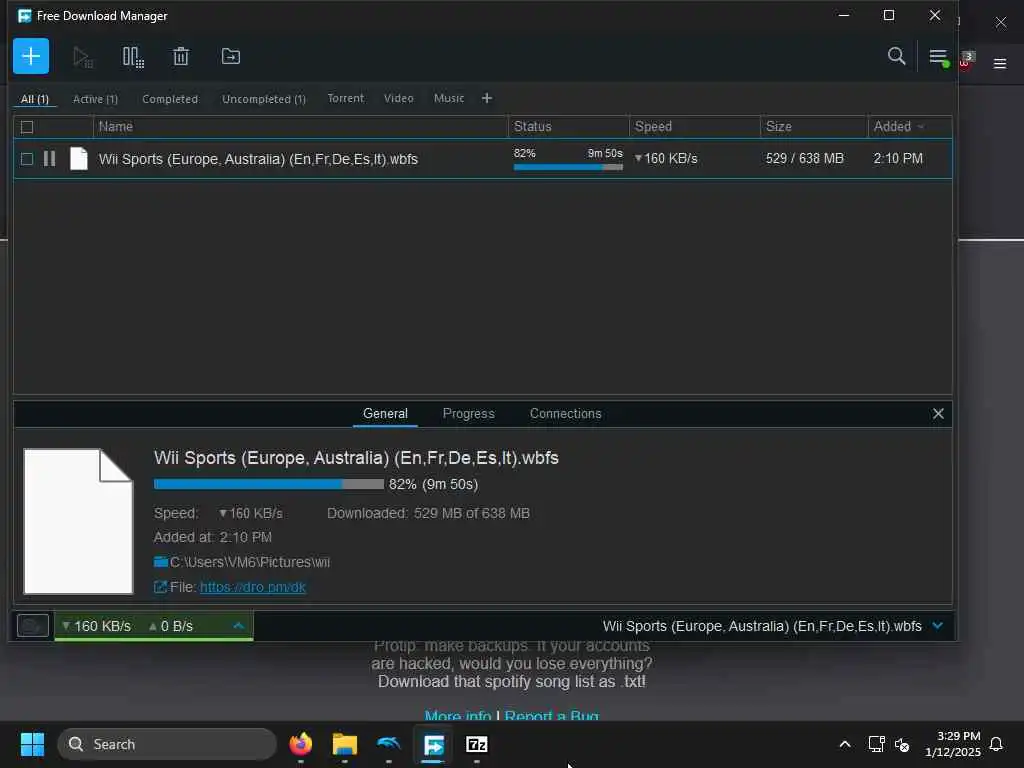
Task: Add a new download with plus button
Action: click(x=31, y=56)
